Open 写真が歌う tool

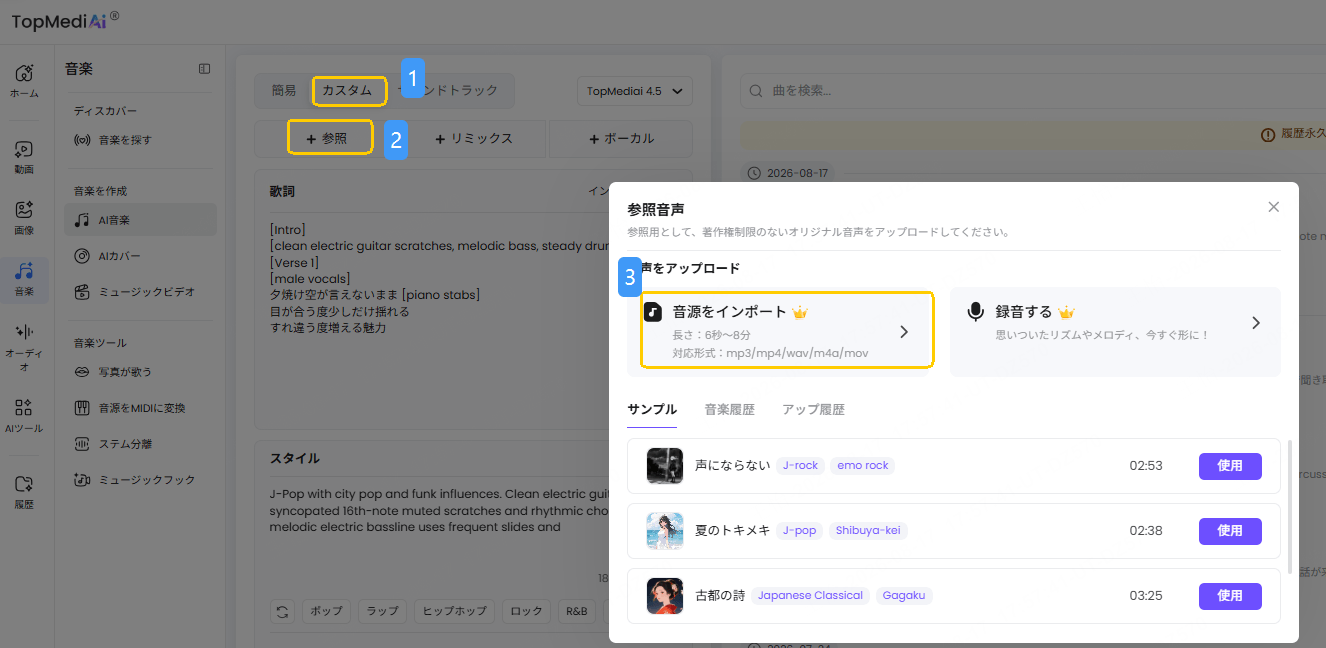click(140, 372)
